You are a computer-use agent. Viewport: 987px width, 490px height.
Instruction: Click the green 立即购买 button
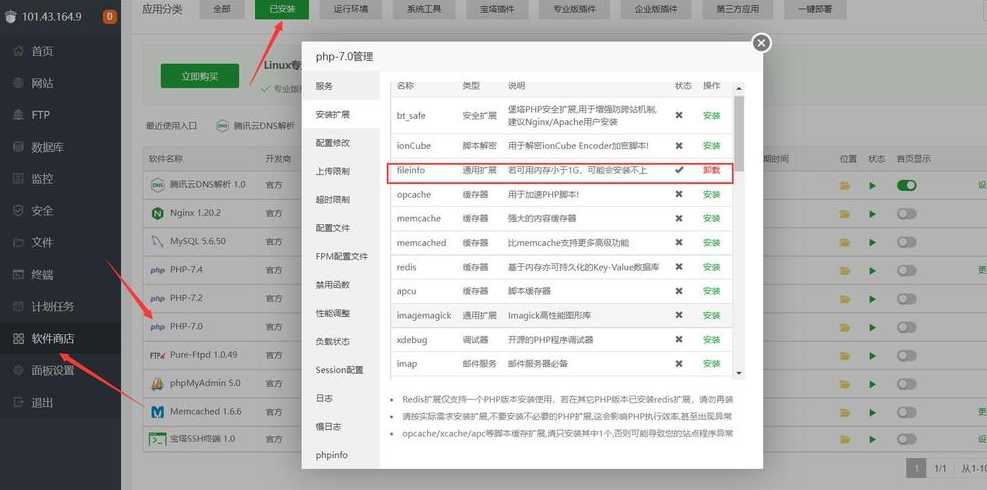[200, 76]
